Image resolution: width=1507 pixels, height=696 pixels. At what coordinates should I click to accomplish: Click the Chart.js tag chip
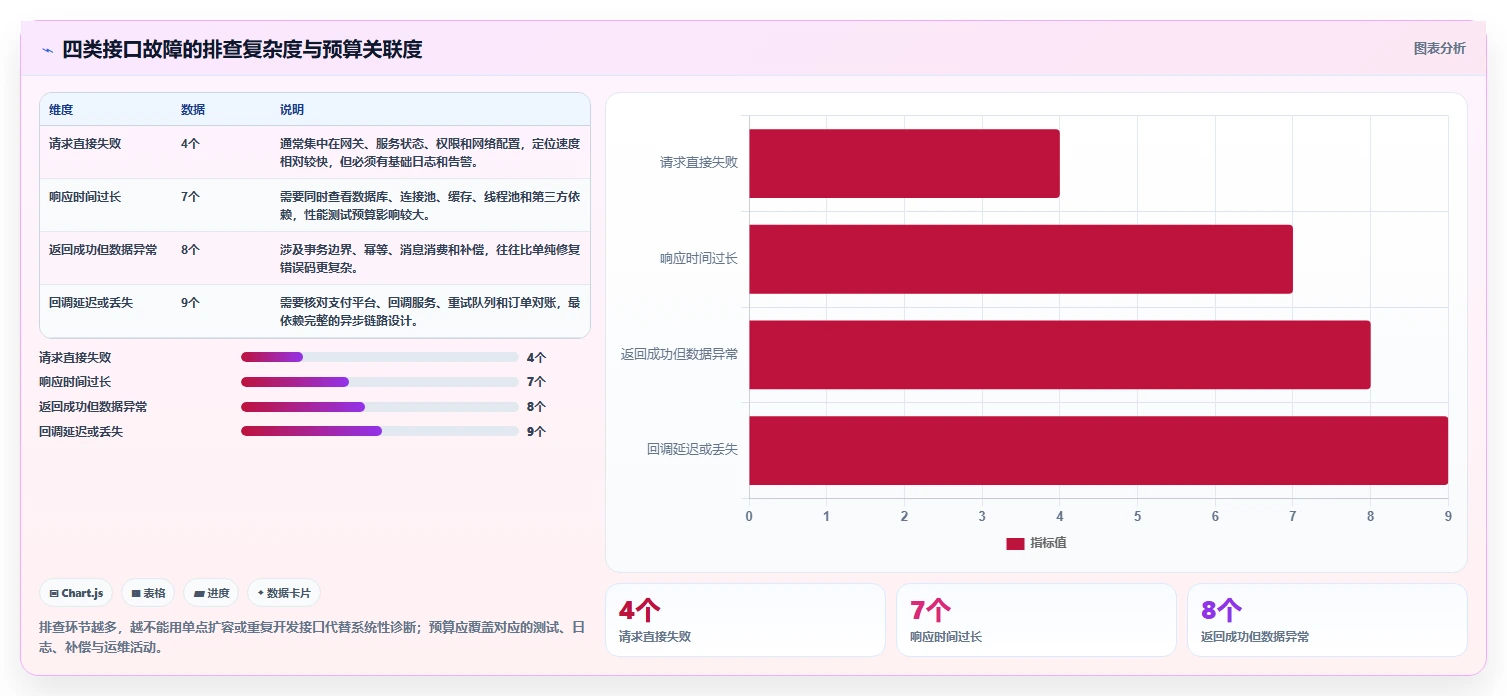(x=77, y=593)
